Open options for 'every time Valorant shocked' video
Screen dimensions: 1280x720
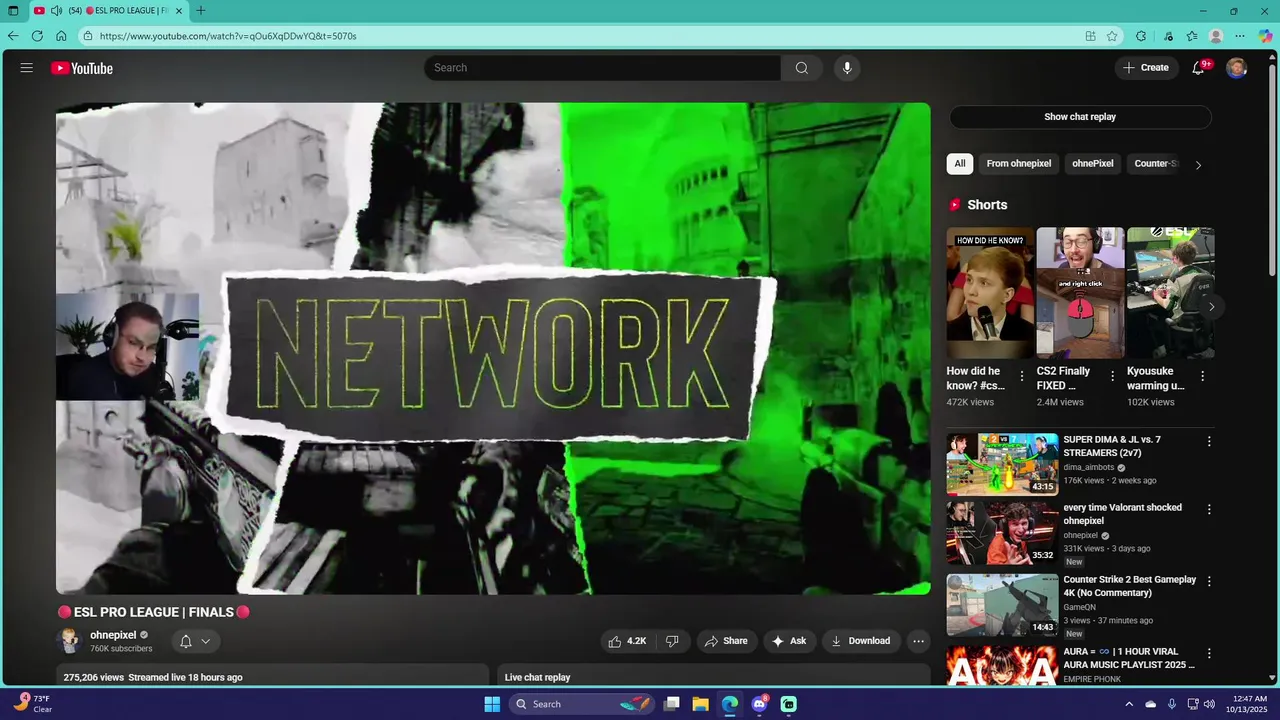(x=1209, y=509)
